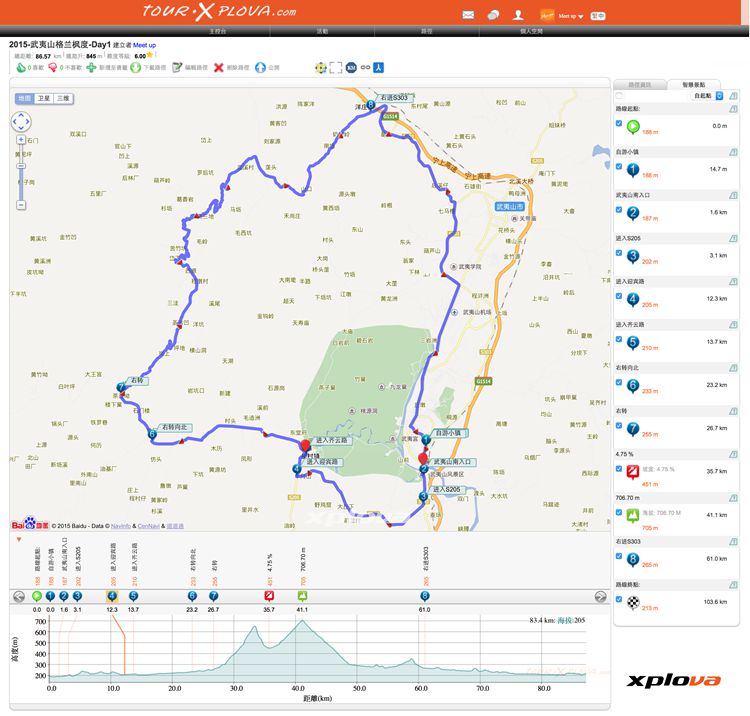
Task: Click the map pan arrows control
Action: [21, 122]
